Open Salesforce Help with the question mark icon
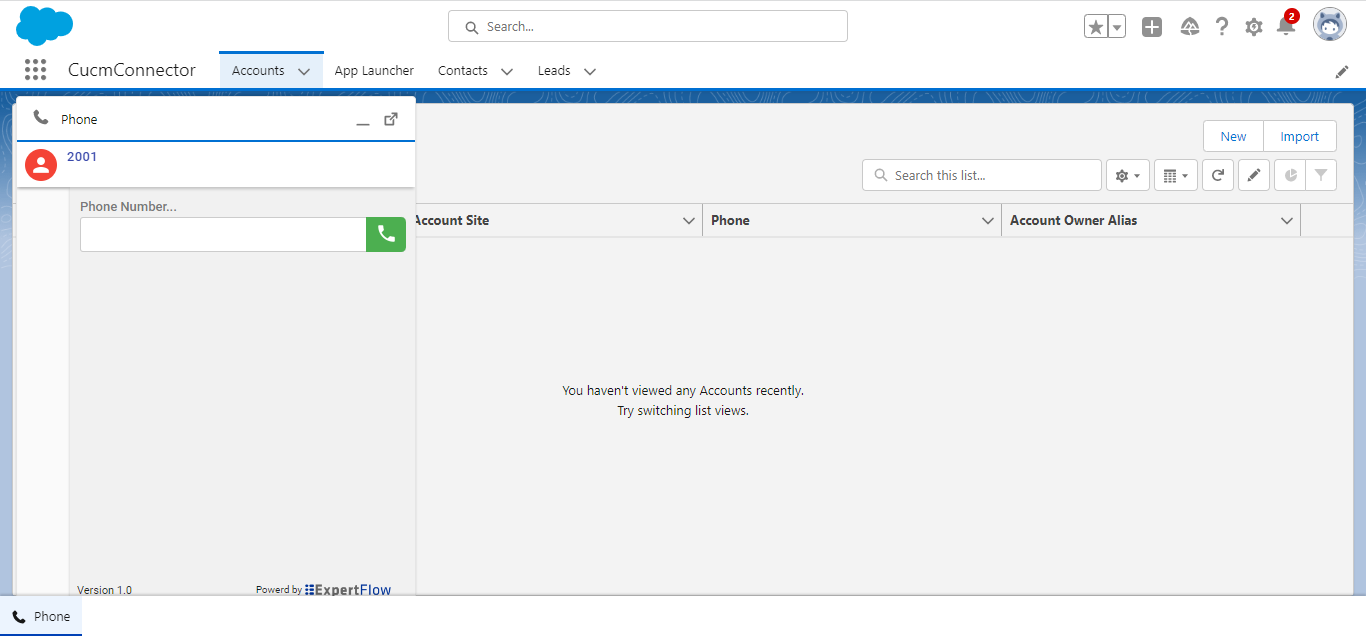This screenshot has height=636, width=1366. tap(1222, 26)
